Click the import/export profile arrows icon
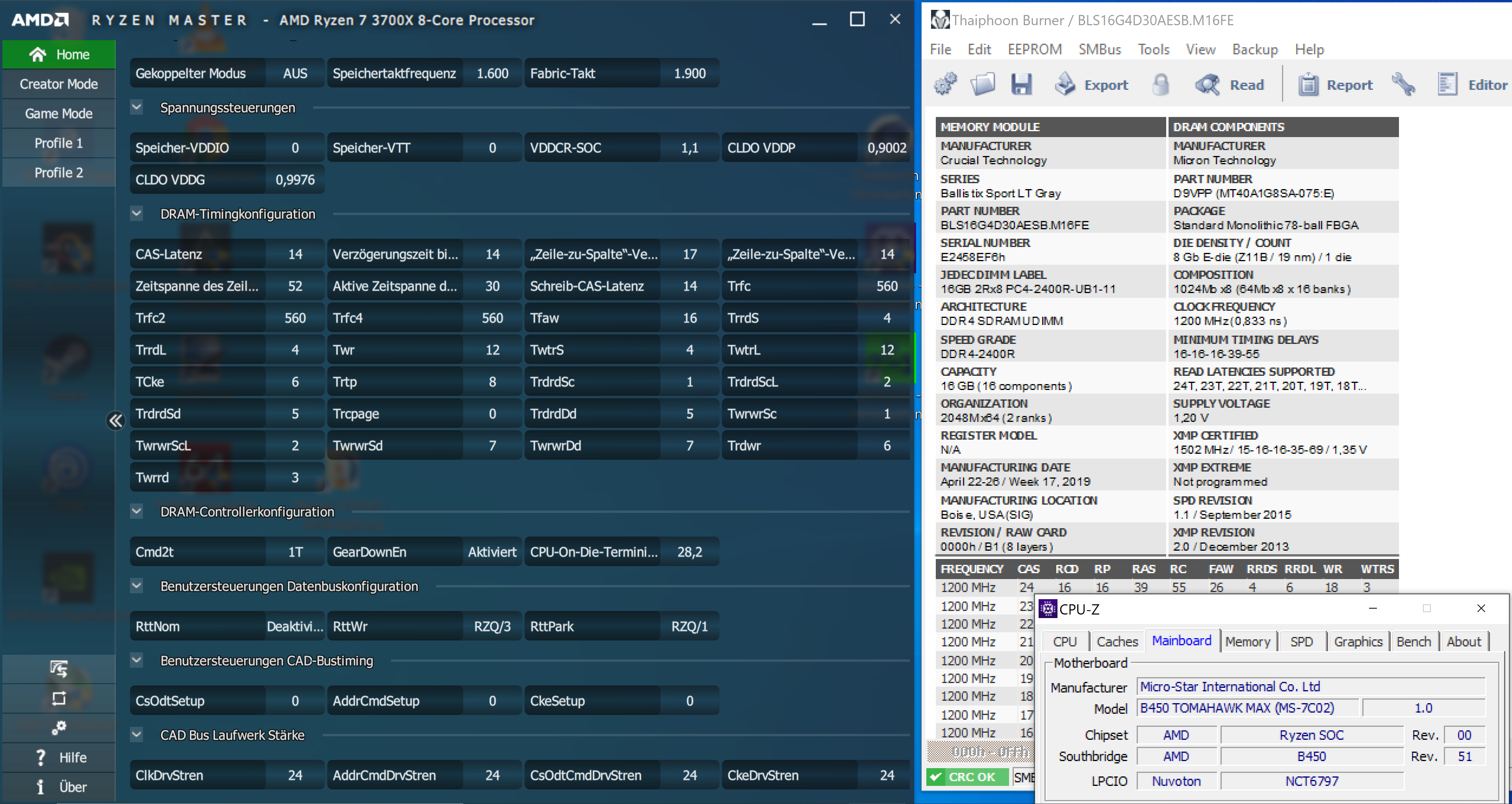This screenshot has width=1512, height=804. tap(59, 668)
